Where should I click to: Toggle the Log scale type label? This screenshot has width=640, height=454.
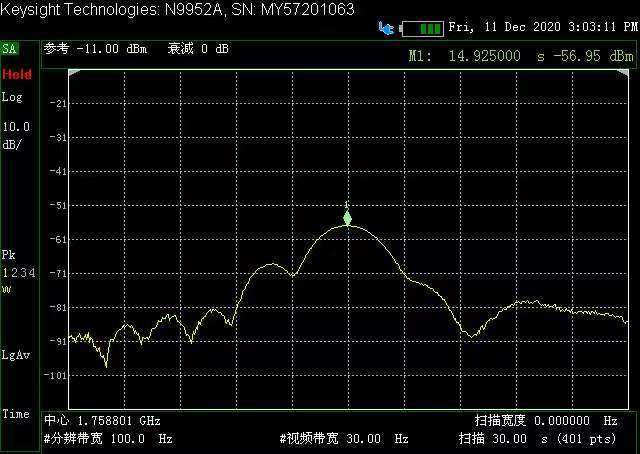point(12,97)
